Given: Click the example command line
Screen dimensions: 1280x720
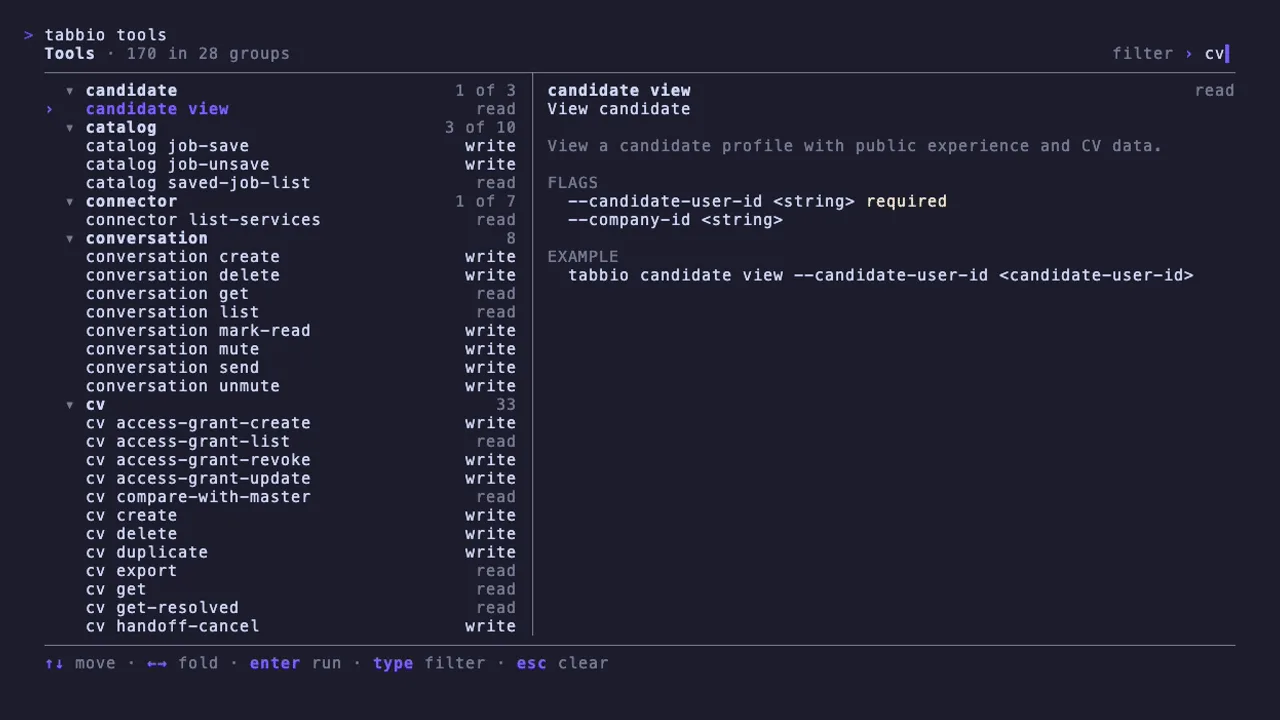Looking at the screenshot, I should (881, 276).
